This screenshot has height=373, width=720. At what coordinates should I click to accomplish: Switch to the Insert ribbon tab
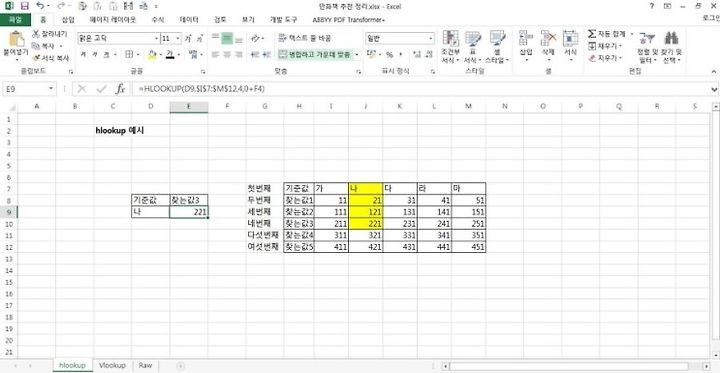click(x=68, y=20)
